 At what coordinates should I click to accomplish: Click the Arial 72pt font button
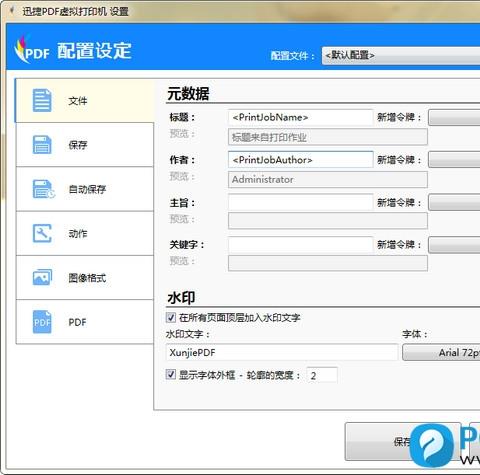click(x=441, y=352)
